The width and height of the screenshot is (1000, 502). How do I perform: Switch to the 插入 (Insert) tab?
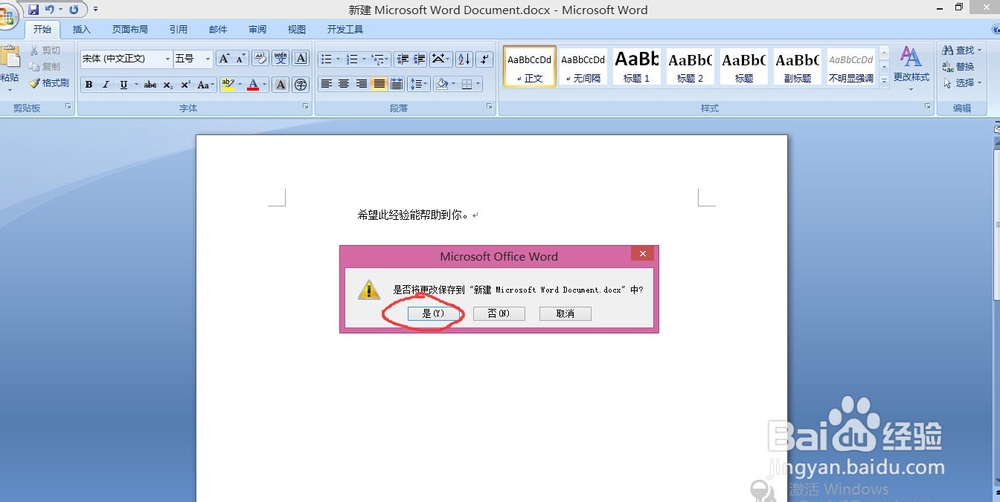point(82,29)
